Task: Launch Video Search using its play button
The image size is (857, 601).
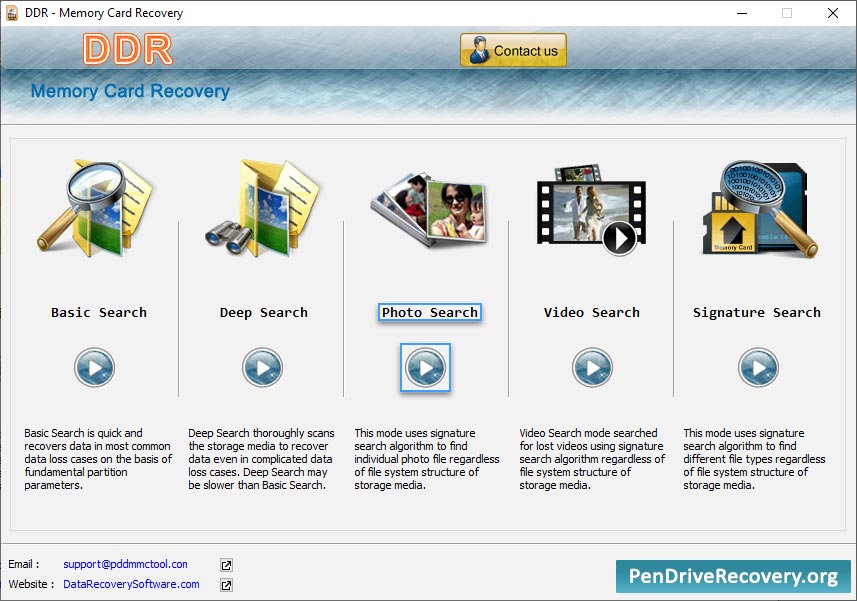Action: click(592, 367)
